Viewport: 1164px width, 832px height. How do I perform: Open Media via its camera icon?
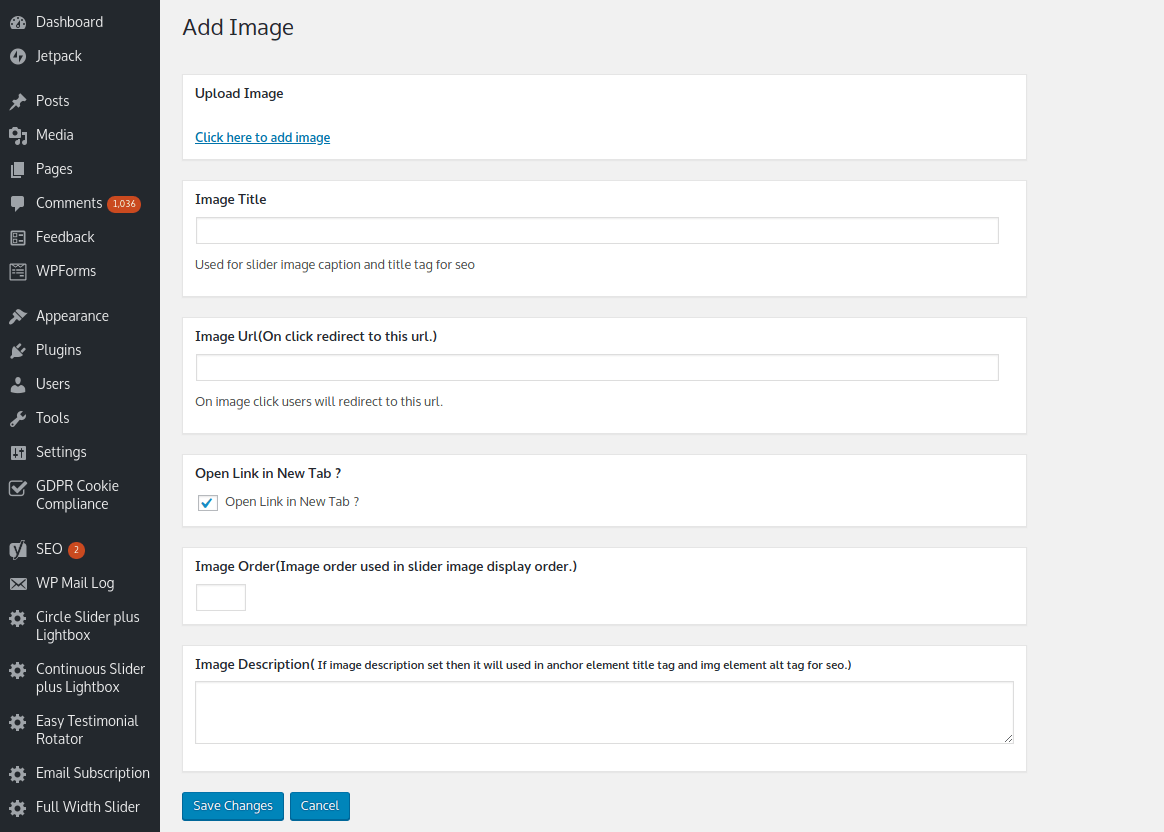point(18,134)
